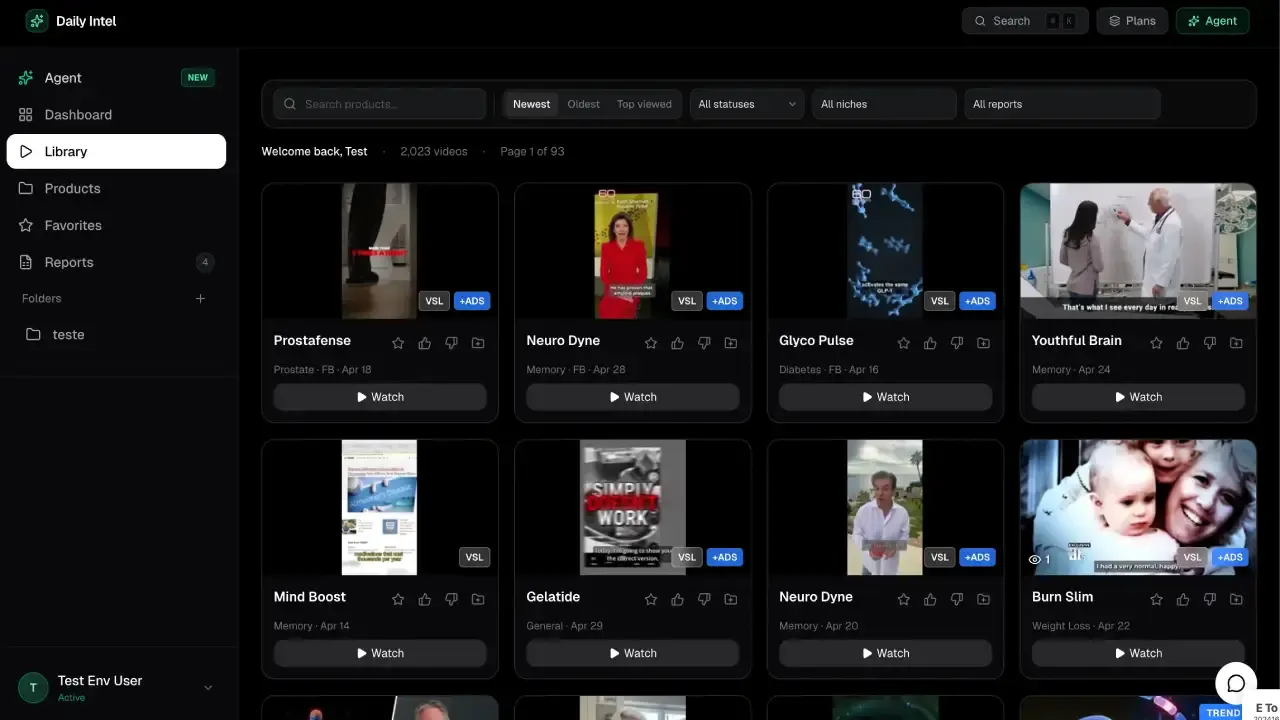Expand the Test Env User menu
The image size is (1280, 720).
[x=116, y=688]
